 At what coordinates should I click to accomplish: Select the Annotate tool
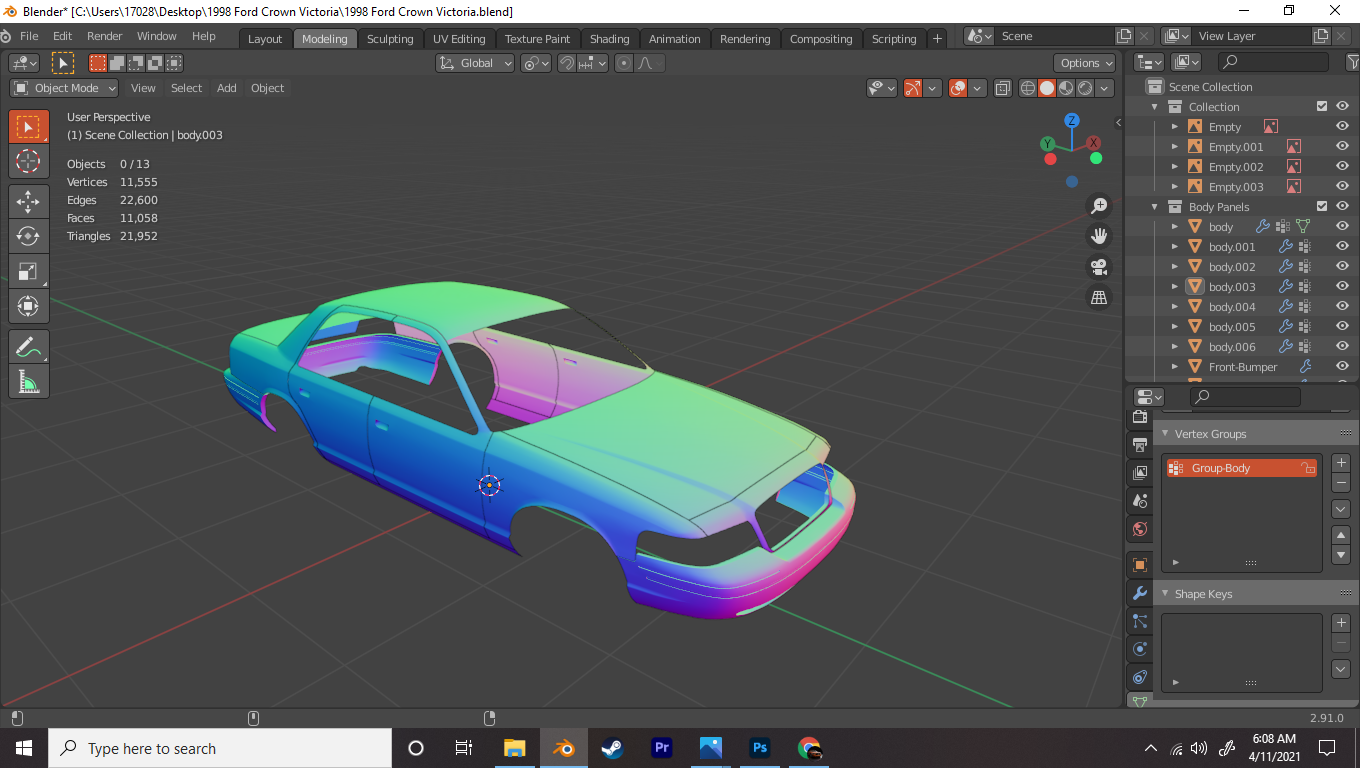[29, 347]
